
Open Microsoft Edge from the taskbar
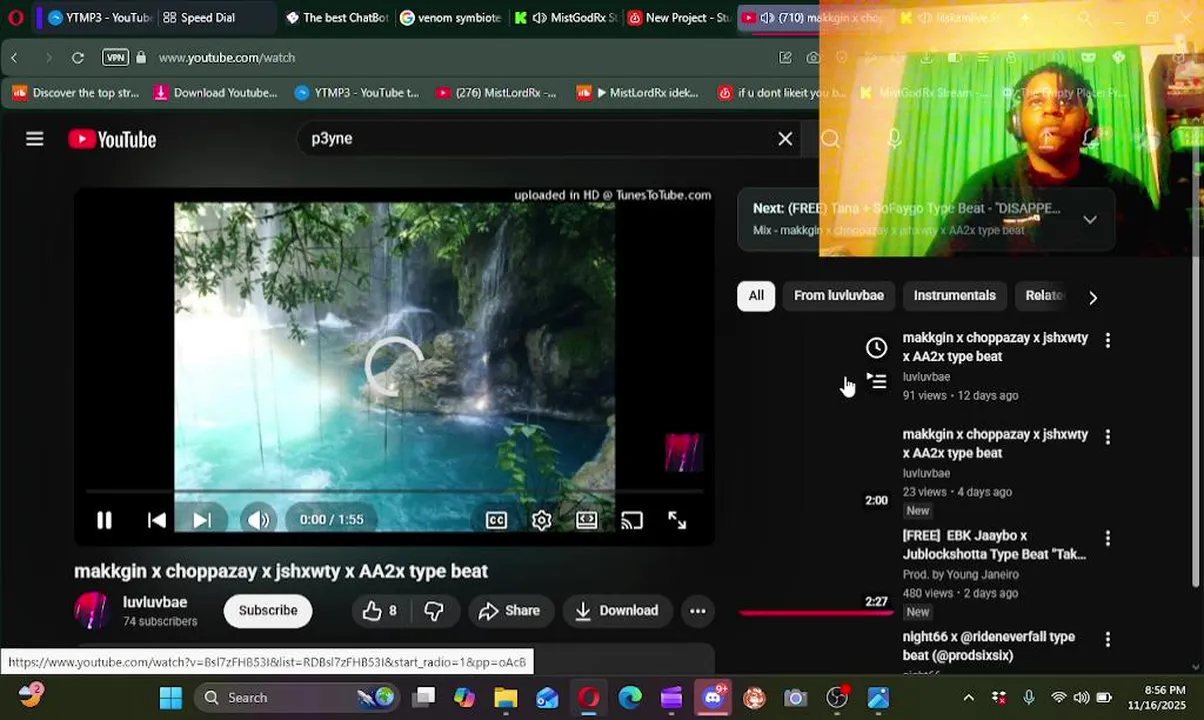[630, 698]
